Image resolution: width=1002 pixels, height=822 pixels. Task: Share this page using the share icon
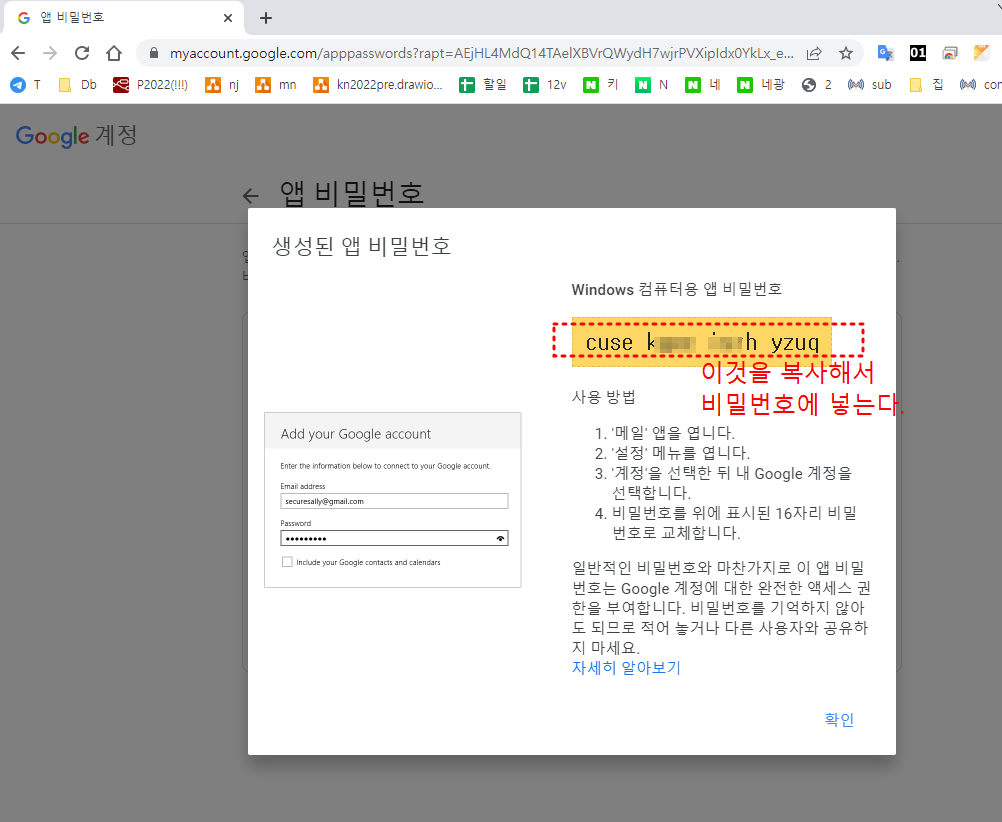(814, 53)
